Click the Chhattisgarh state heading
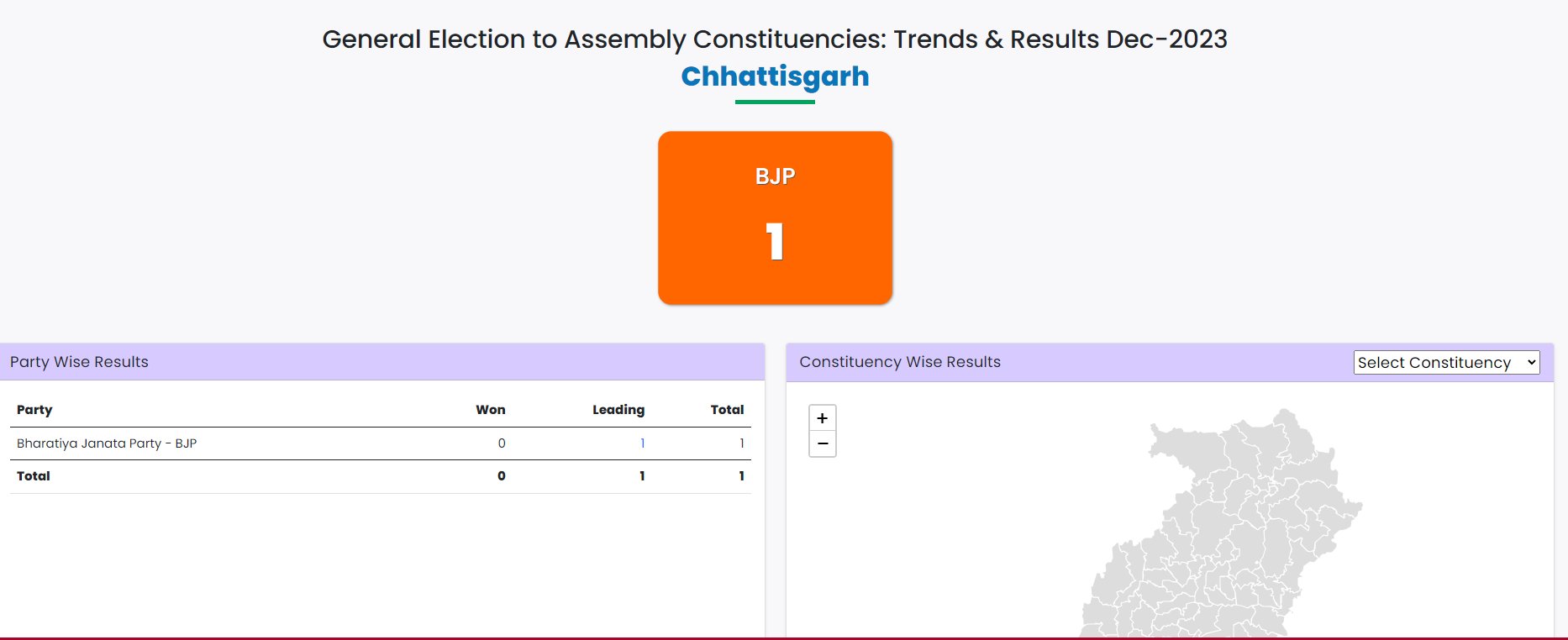The image size is (1568, 640). [775, 76]
